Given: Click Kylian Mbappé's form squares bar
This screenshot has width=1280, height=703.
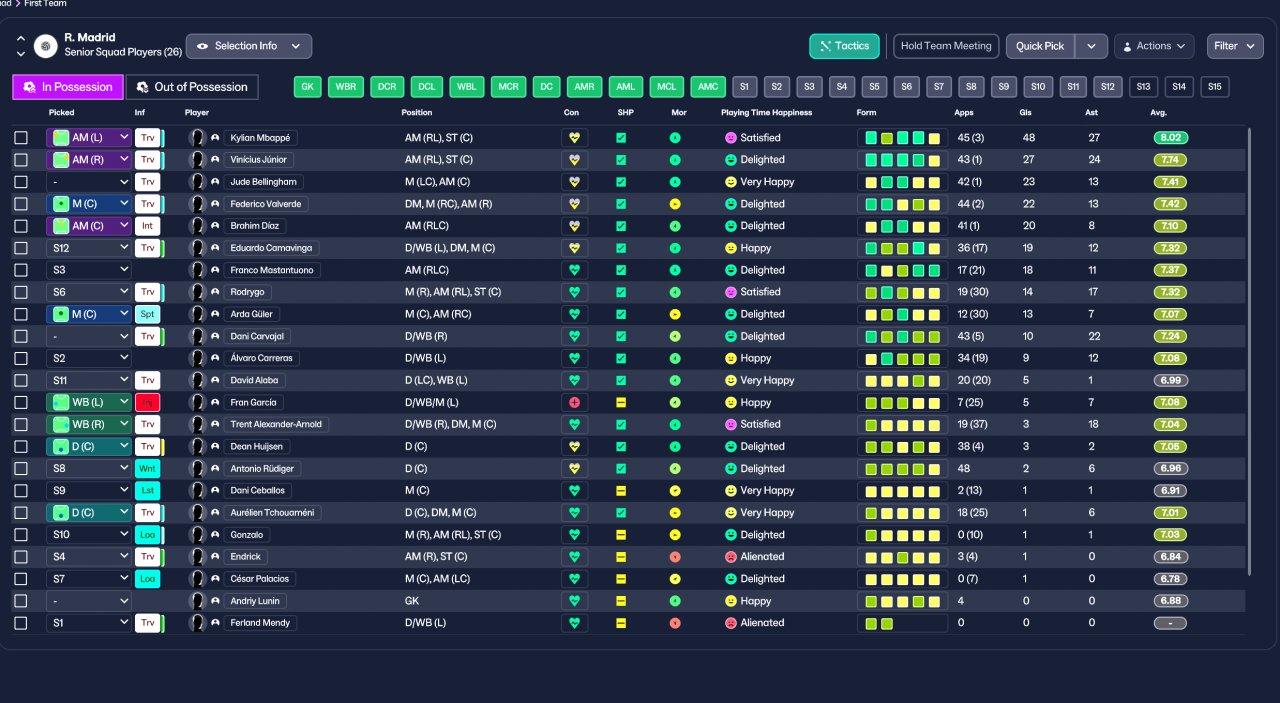Looking at the screenshot, I should point(902,138).
